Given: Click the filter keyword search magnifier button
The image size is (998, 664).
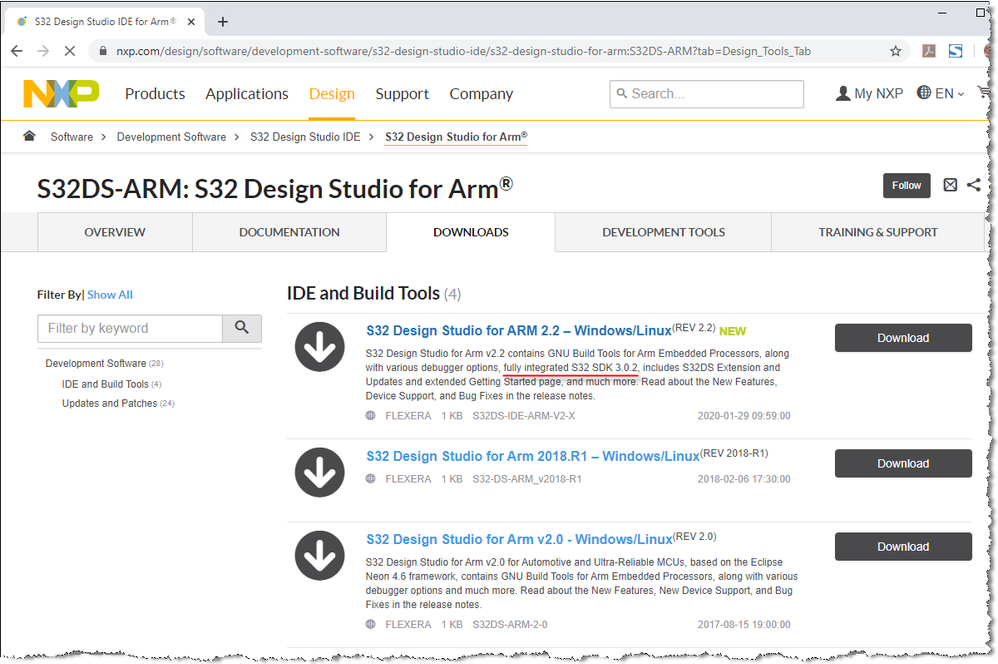Looking at the screenshot, I should point(241,328).
